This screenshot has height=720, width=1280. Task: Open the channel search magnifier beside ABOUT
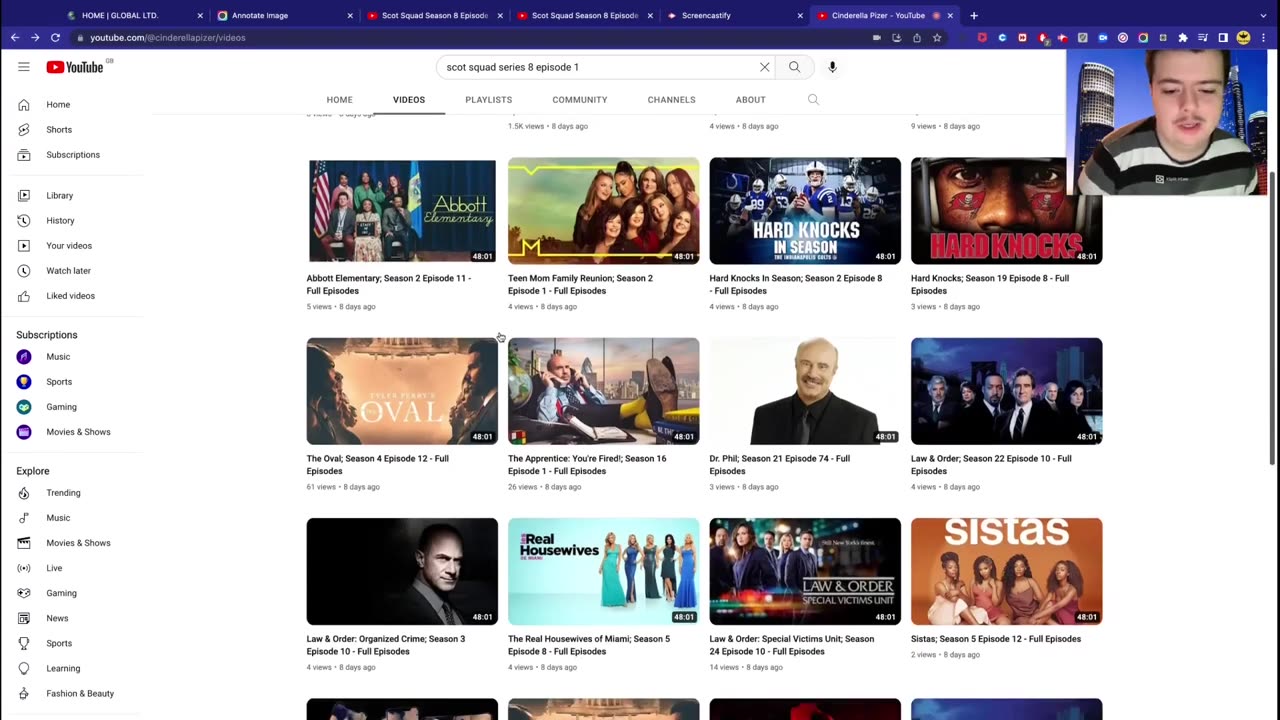pos(813,100)
